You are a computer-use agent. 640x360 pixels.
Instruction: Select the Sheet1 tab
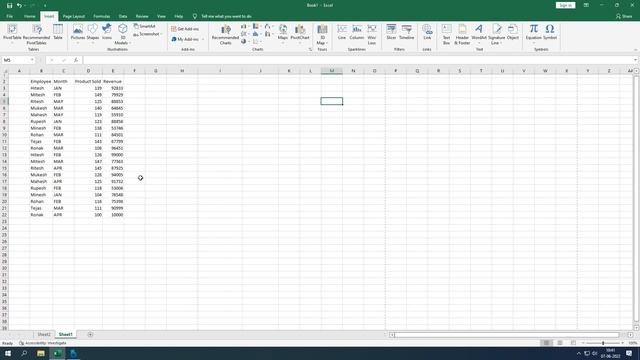click(x=65, y=334)
